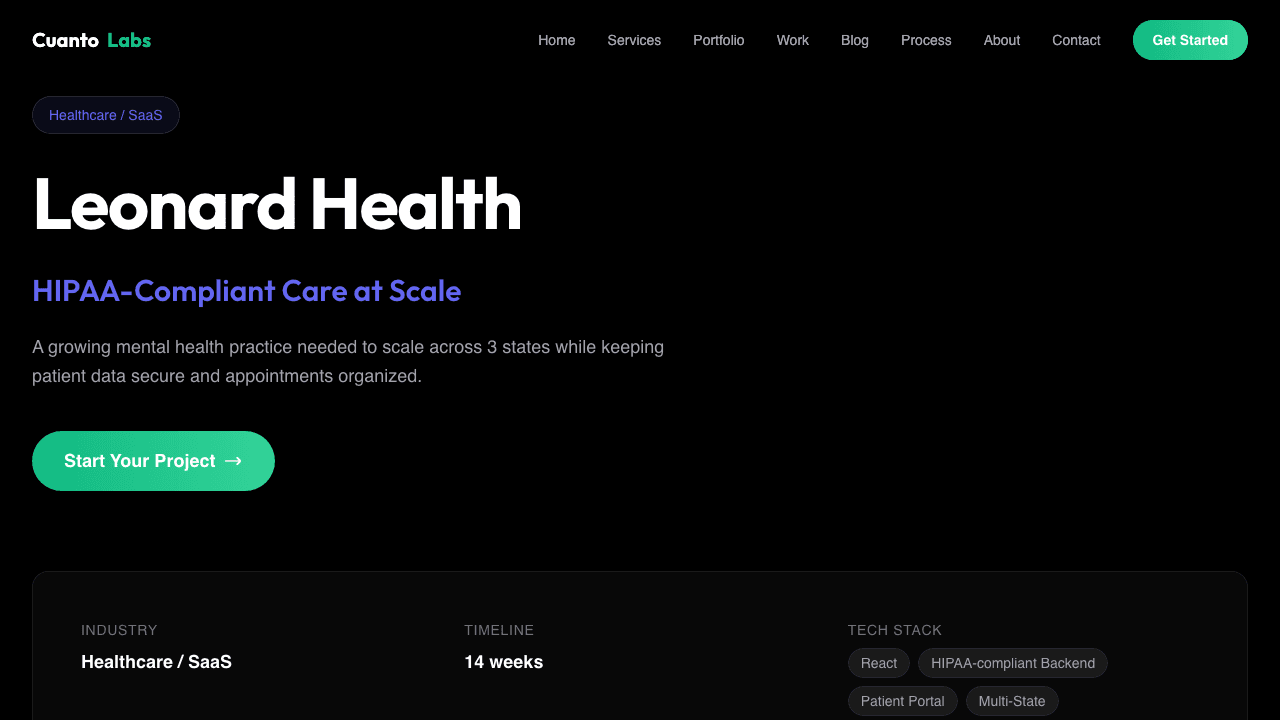
Task: Click the 14 weeks timeline value
Action: click(503, 661)
